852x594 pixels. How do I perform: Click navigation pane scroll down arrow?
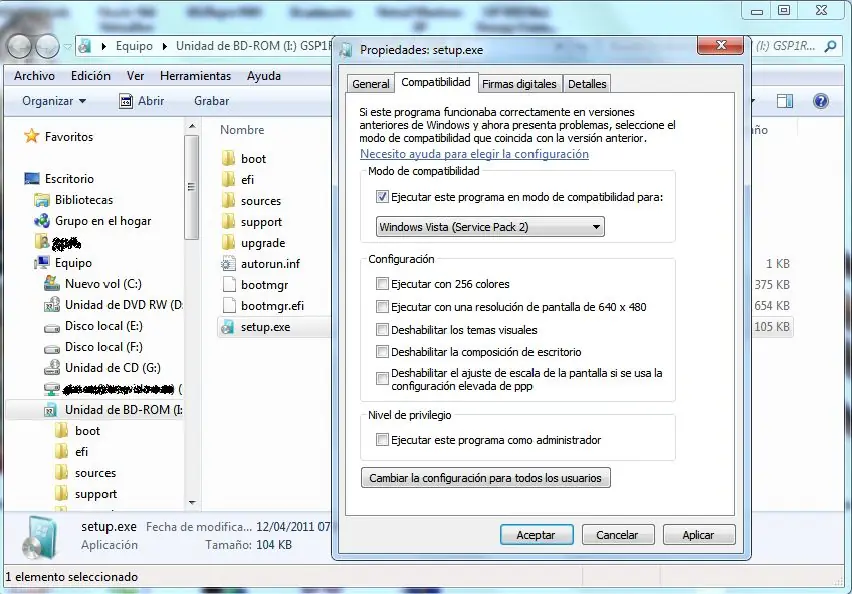[x=192, y=503]
